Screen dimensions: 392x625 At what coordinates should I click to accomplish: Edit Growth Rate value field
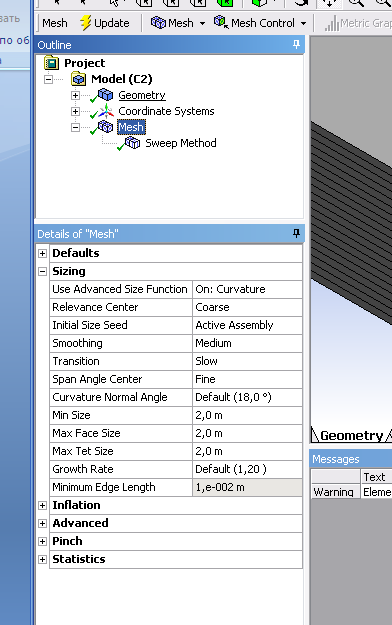pyautogui.click(x=247, y=469)
